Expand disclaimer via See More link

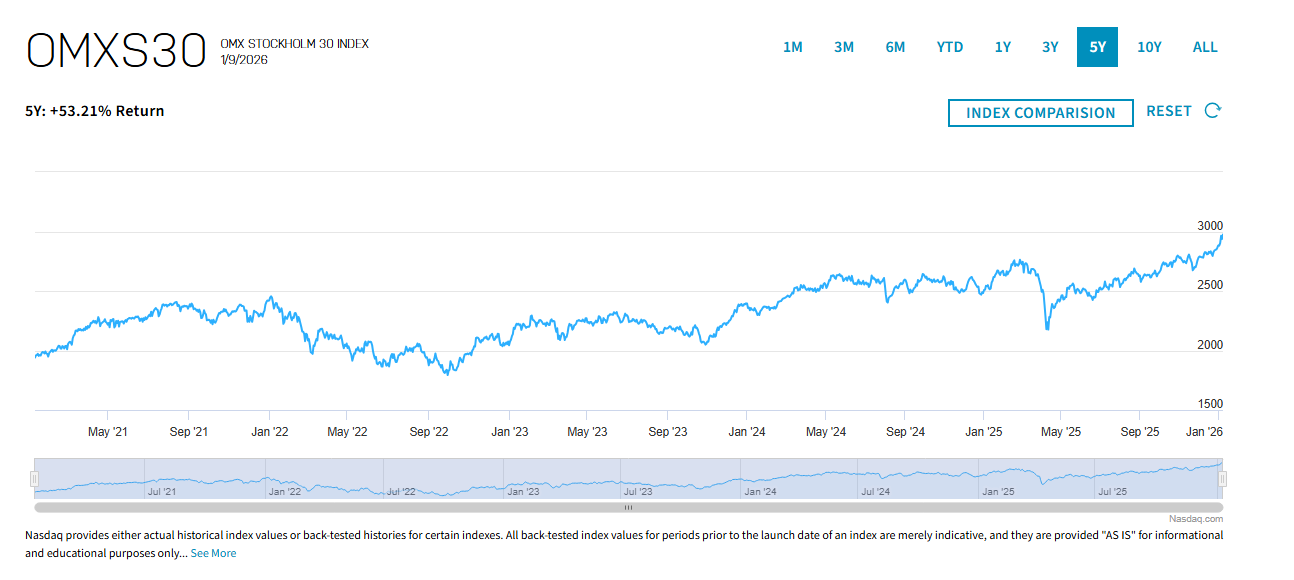click(x=213, y=553)
